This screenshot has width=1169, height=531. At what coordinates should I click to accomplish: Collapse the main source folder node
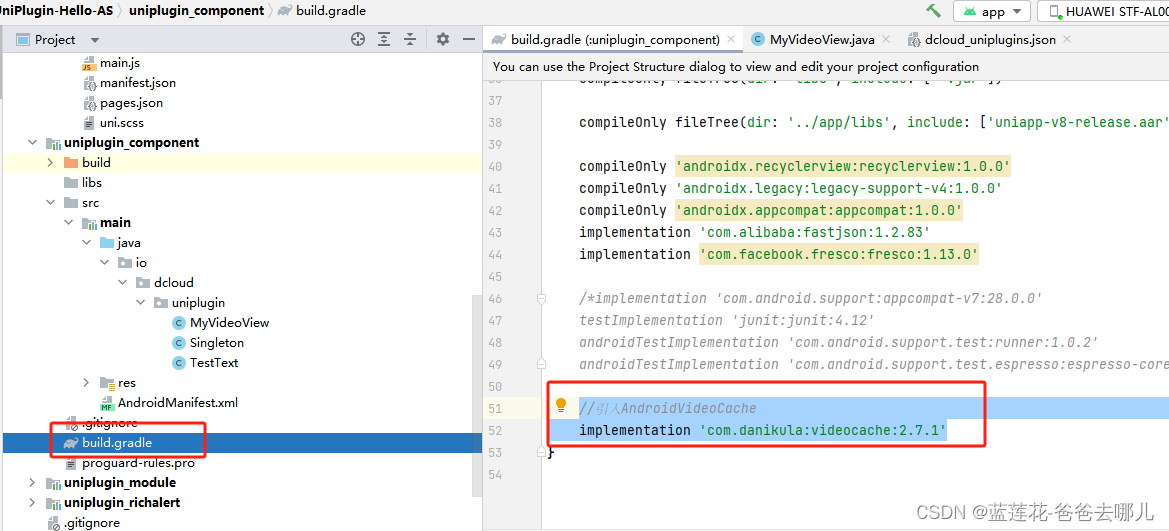(x=69, y=223)
